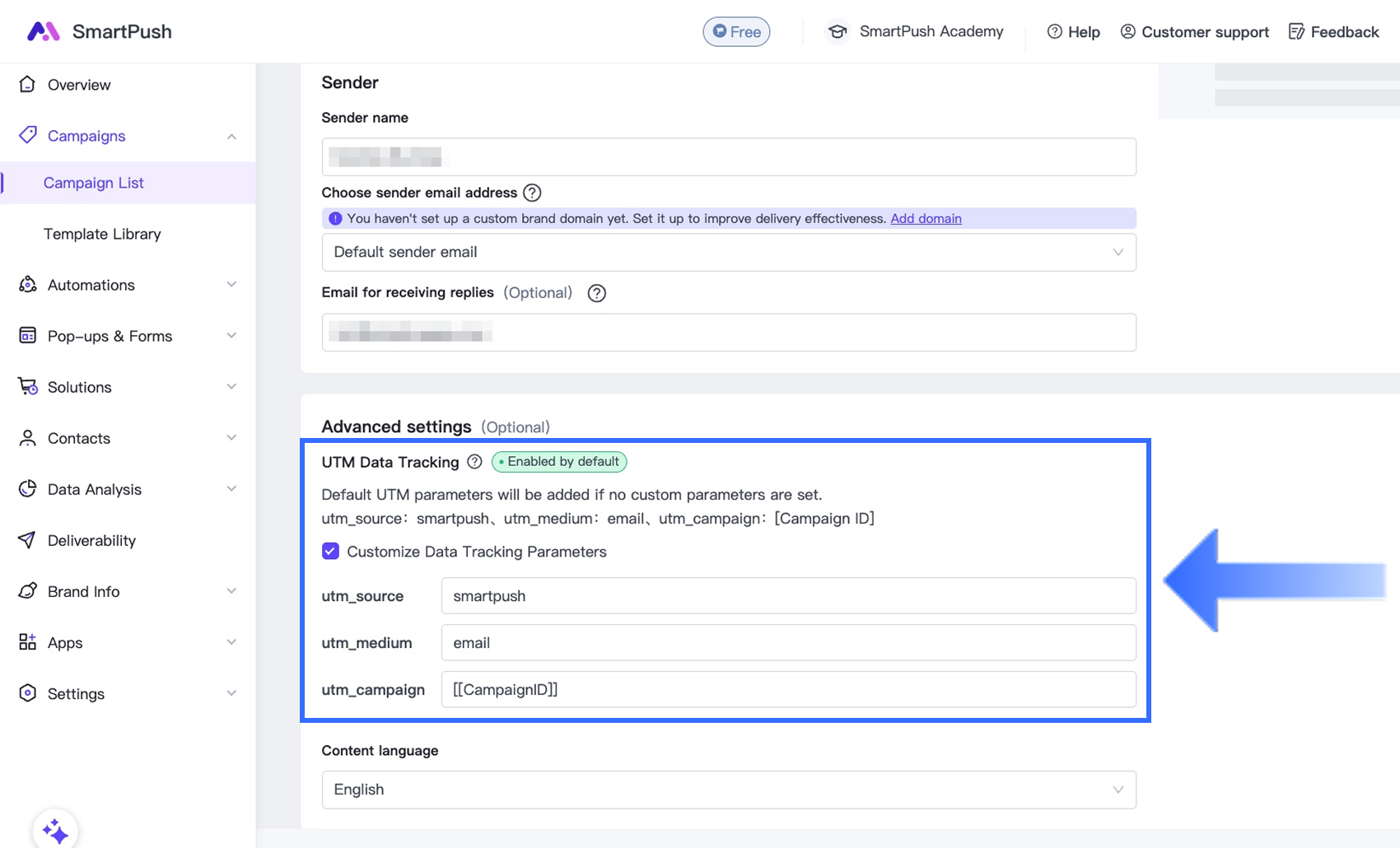Screen dimensions: 1400x848
Task: Open Template Library in sidebar
Action: point(102,234)
